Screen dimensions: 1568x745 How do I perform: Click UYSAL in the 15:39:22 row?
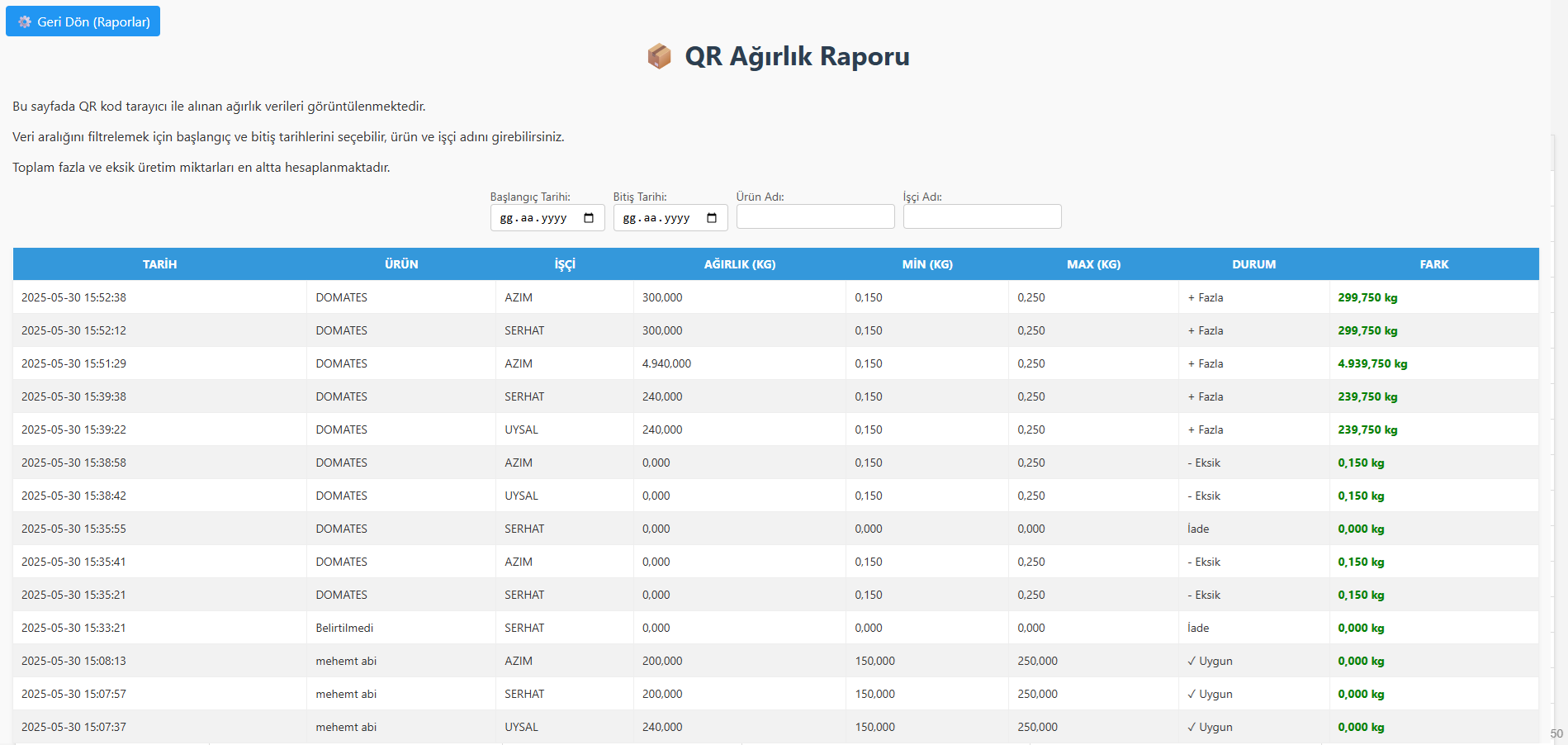(521, 429)
